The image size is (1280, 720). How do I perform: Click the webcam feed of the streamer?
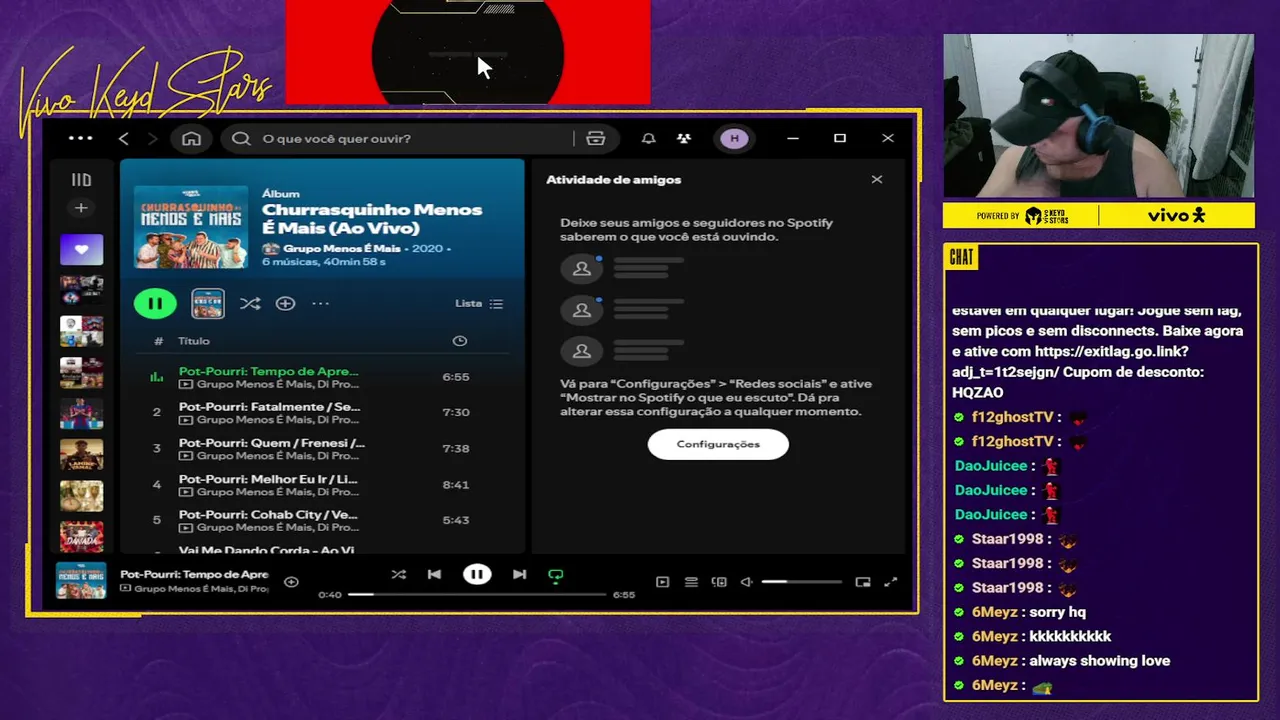(1098, 116)
